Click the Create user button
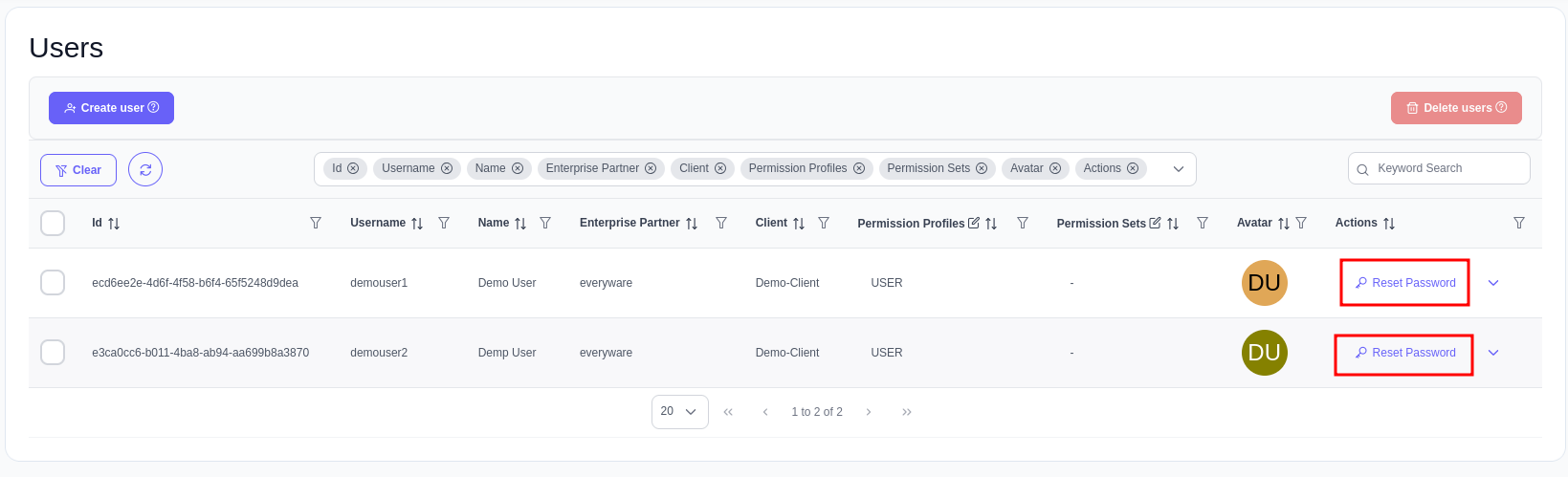This screenshot has height=477, width=1568. pyautogui.click(x=111, y=108)
